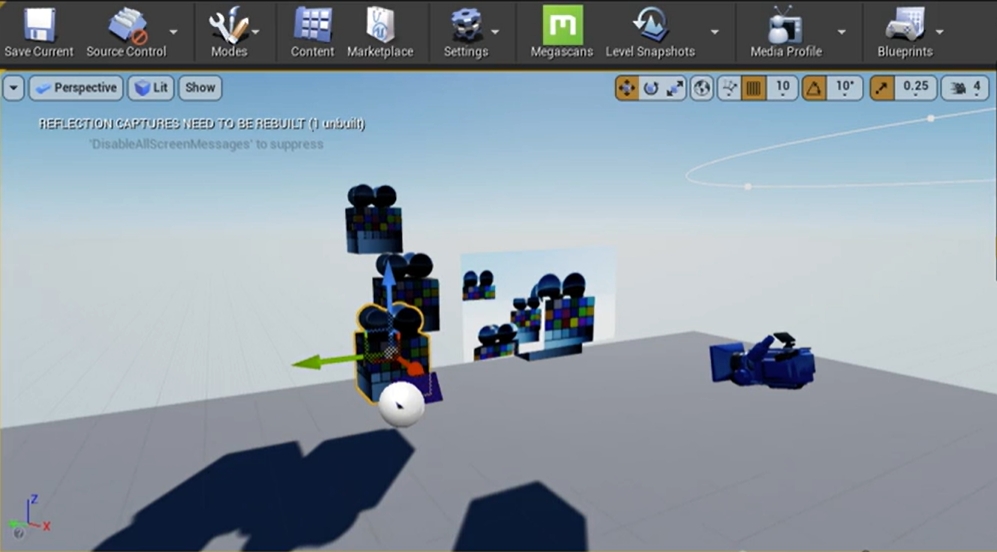Open the Marketplace
This screenshot has height=552, width=997.
[x=379, y=32]
